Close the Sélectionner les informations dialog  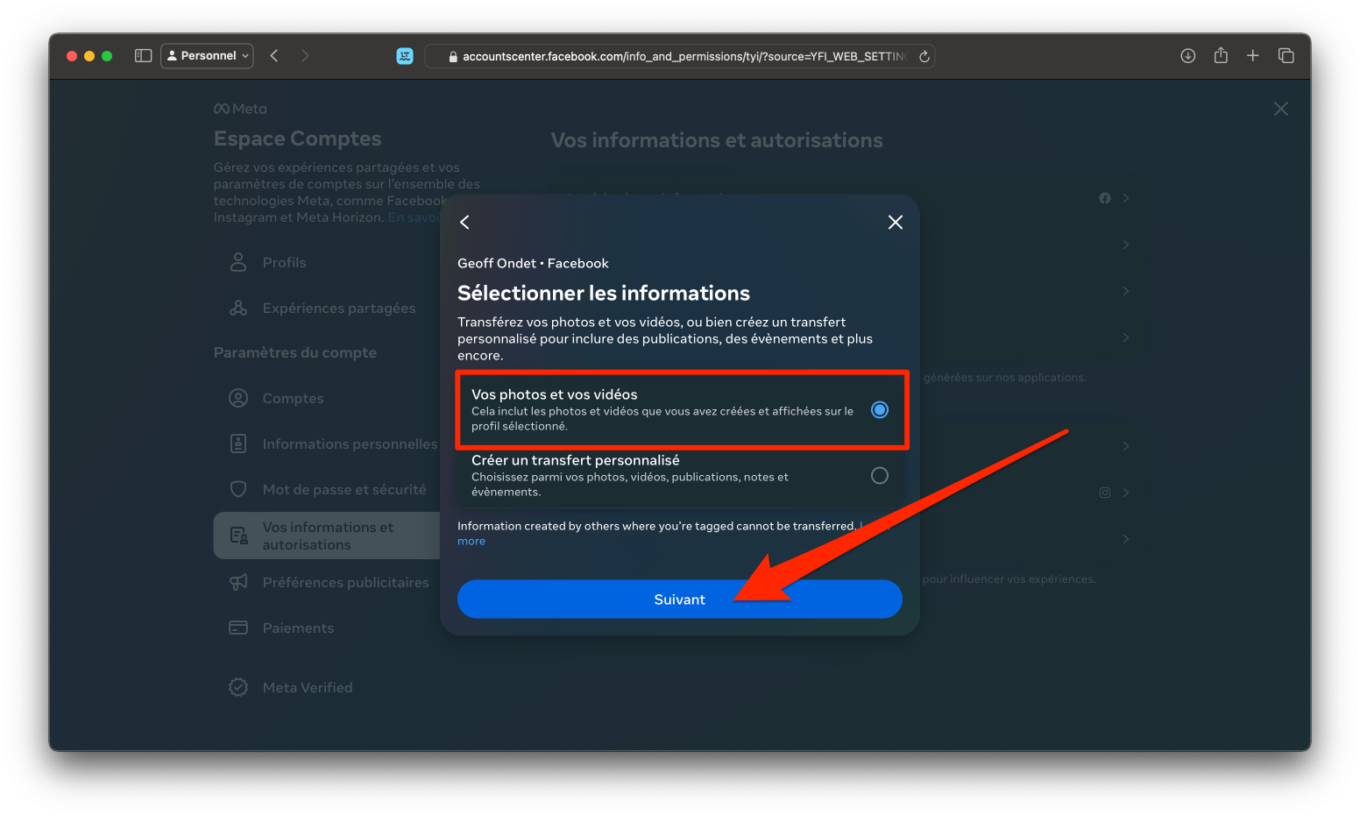pos(895,222)
